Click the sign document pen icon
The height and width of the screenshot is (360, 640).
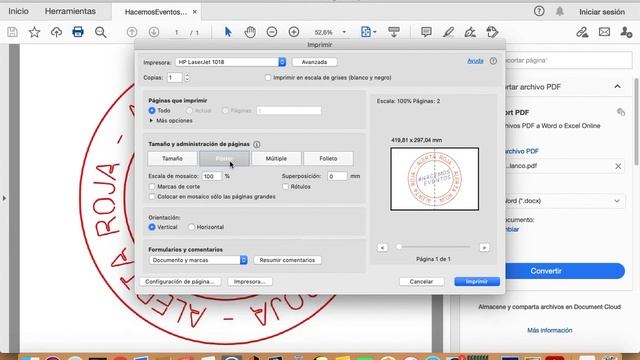470,32
